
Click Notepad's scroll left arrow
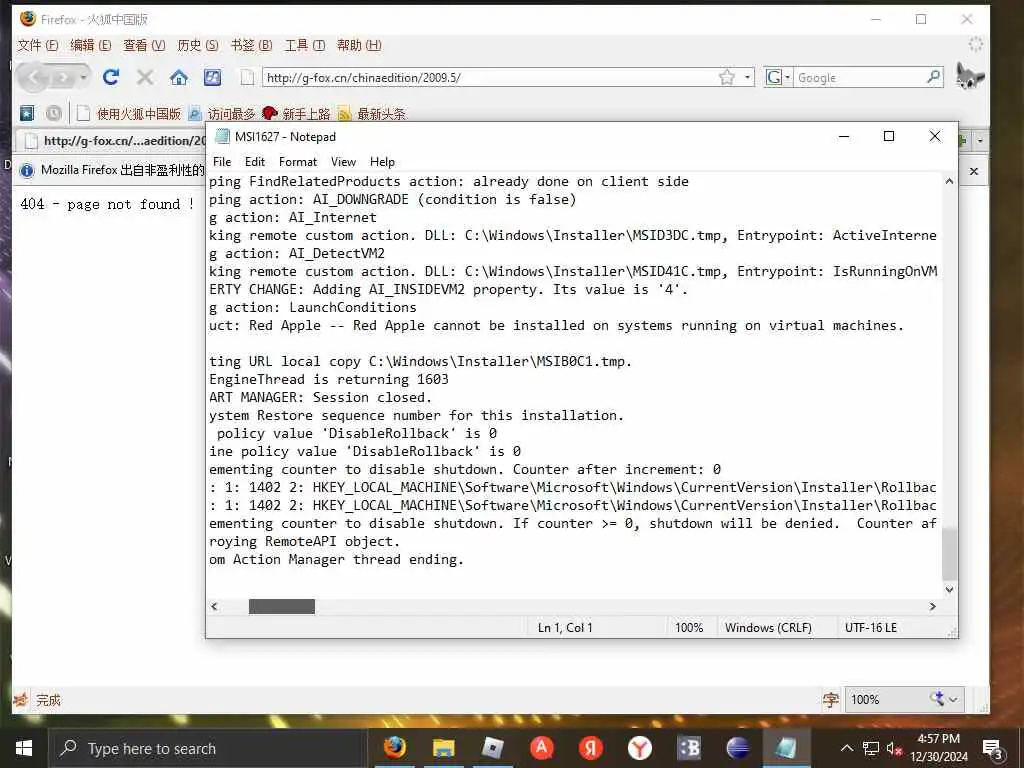(214, 607)
